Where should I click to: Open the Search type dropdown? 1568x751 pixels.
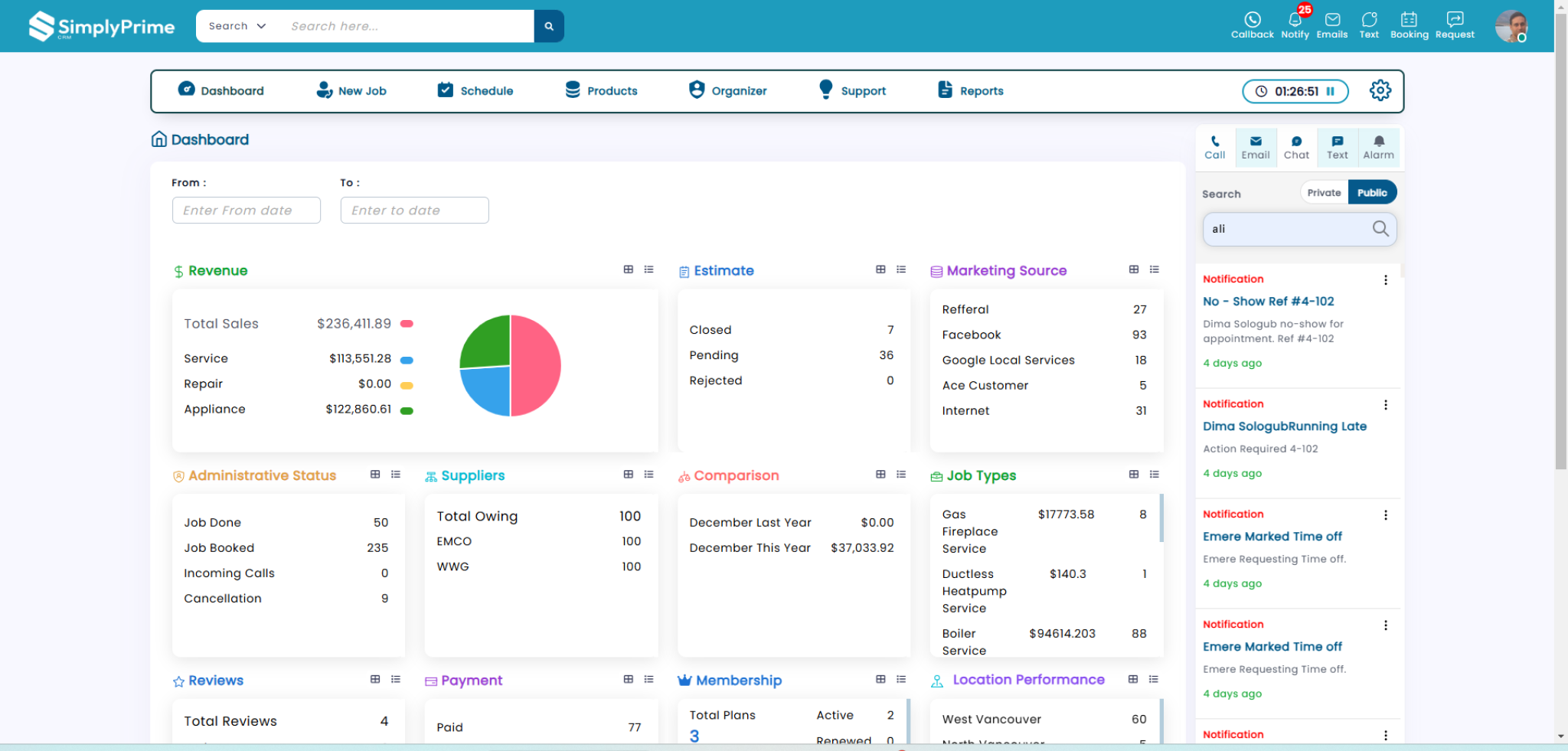[x=237, y=26]
